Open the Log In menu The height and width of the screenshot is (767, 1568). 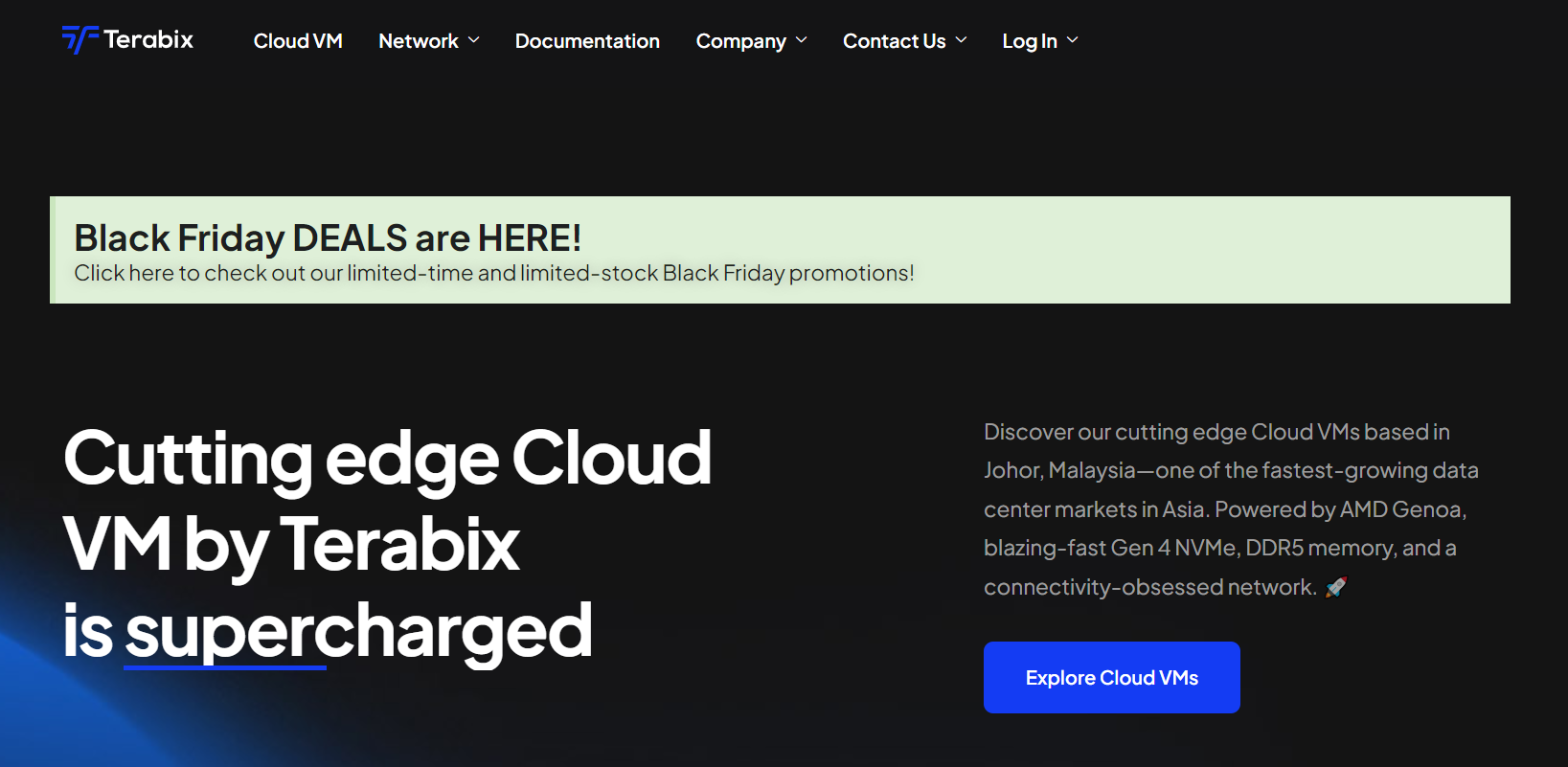click(x=1030, y=41)
